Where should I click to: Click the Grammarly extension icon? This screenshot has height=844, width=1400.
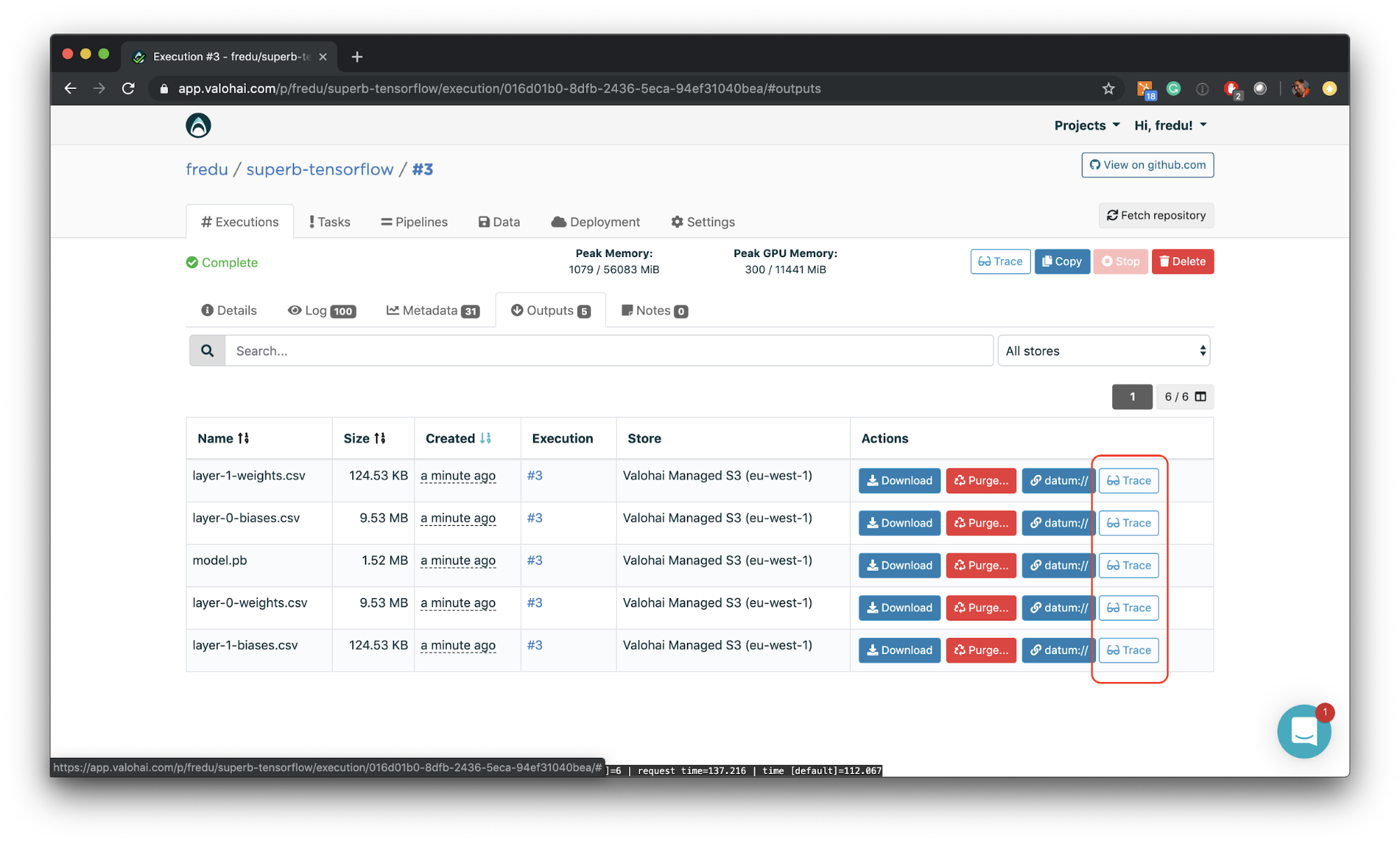(x=1174, y=88)
